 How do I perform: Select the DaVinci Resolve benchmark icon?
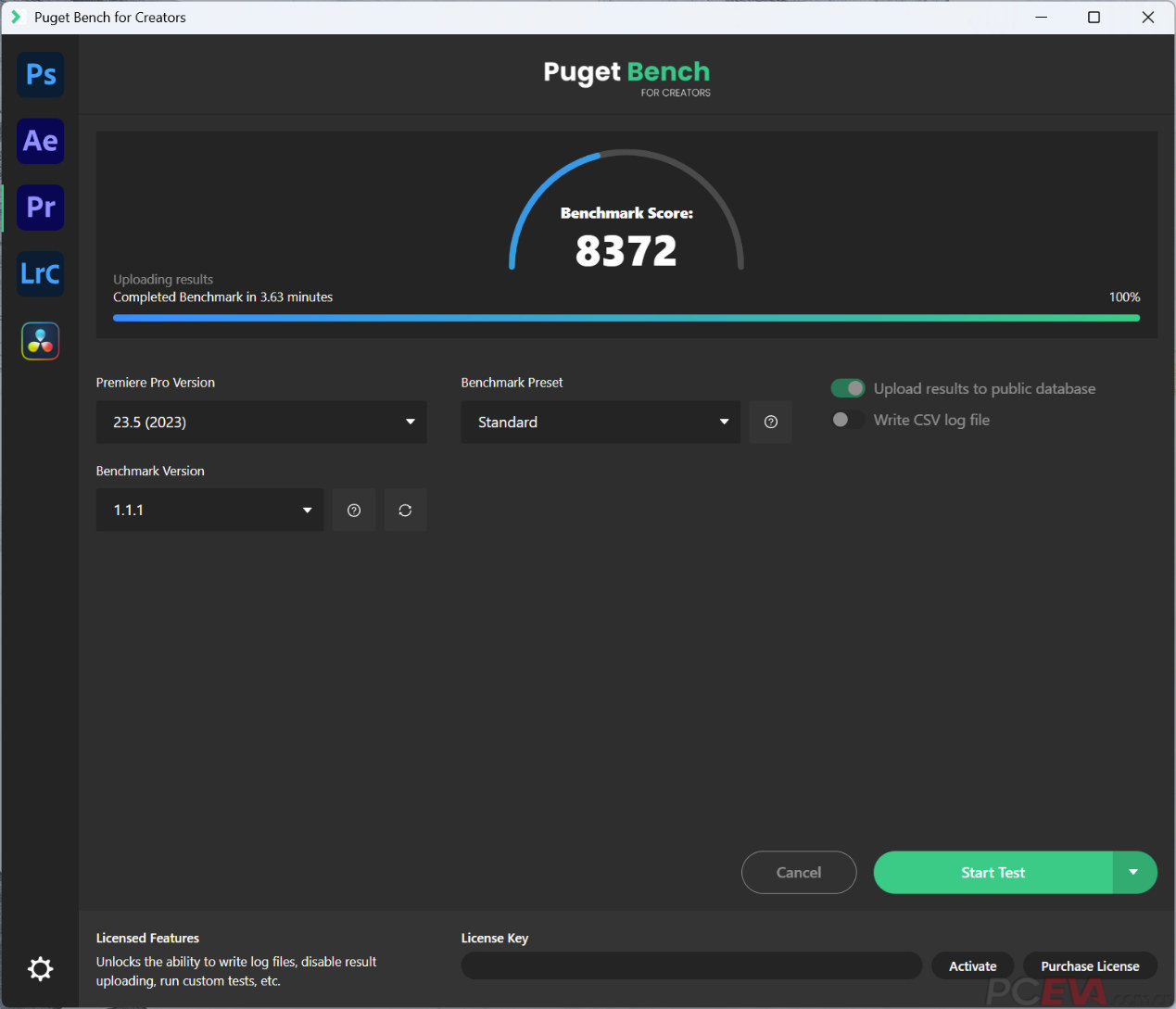pos(41,341)
